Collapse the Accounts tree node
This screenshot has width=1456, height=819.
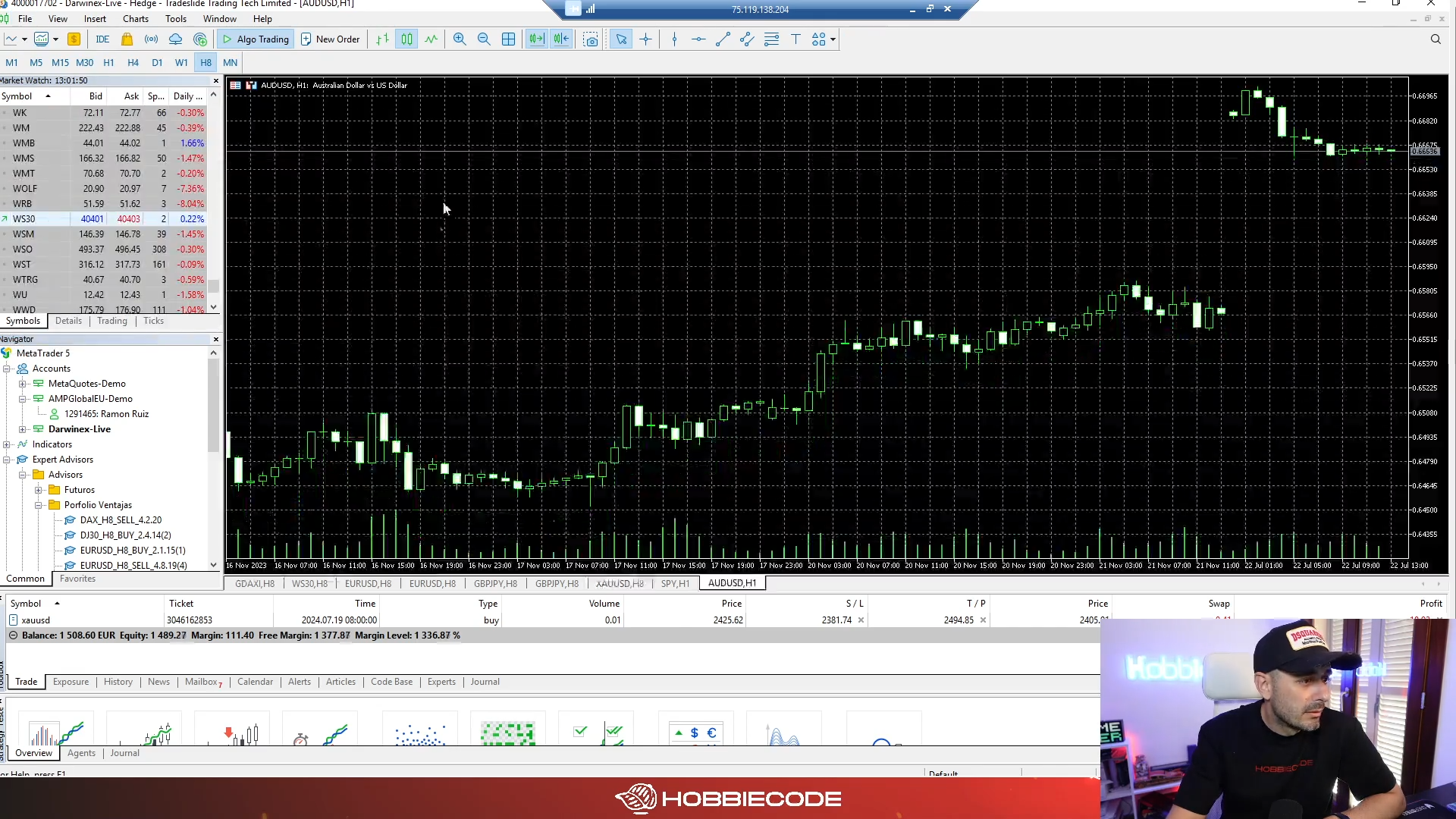click(x=7, y=369)
